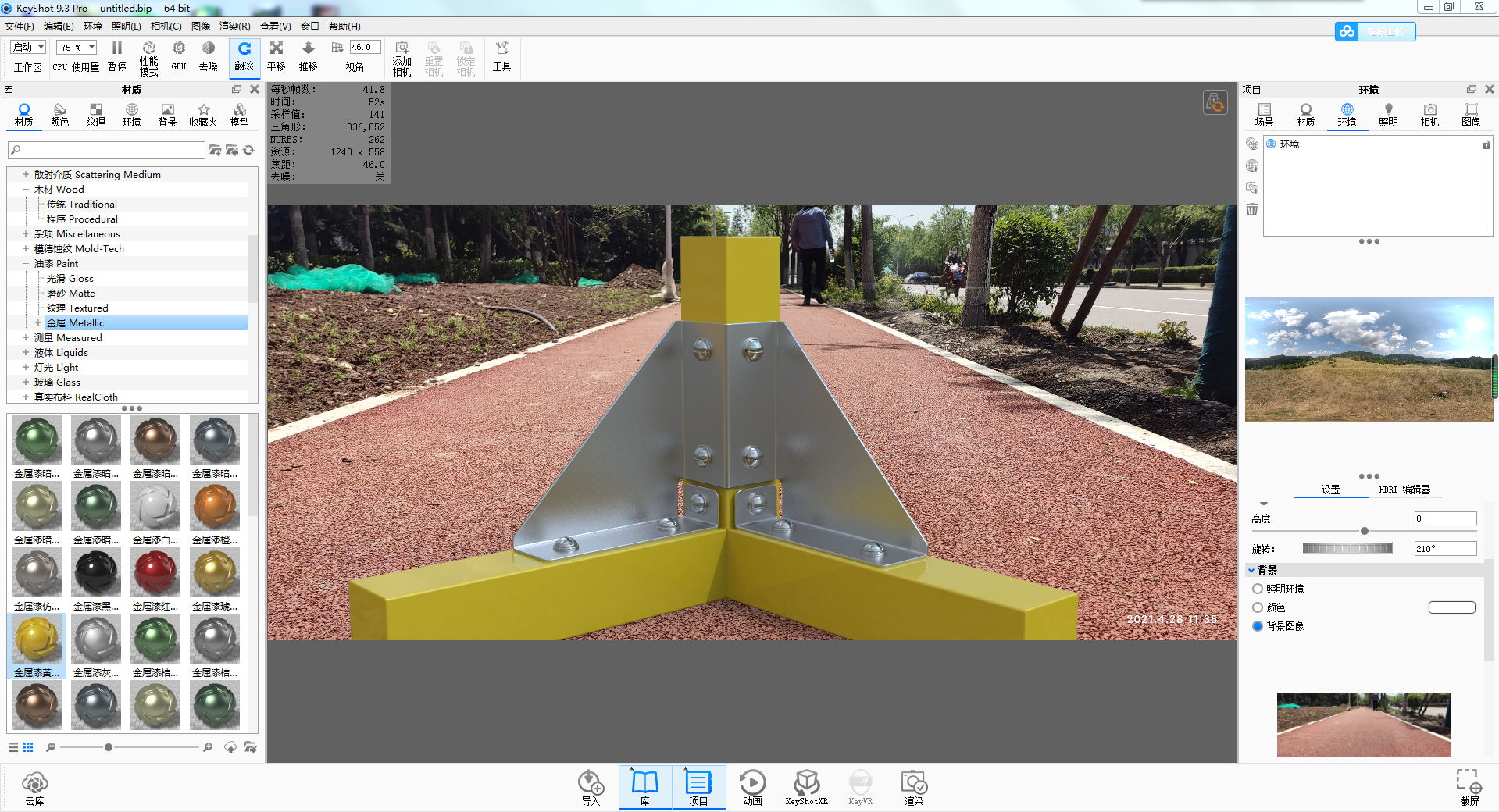The width and height of the screenshot is (1499, 812).
Task: Open 云库 cloud library
Action: click(35, 788)
